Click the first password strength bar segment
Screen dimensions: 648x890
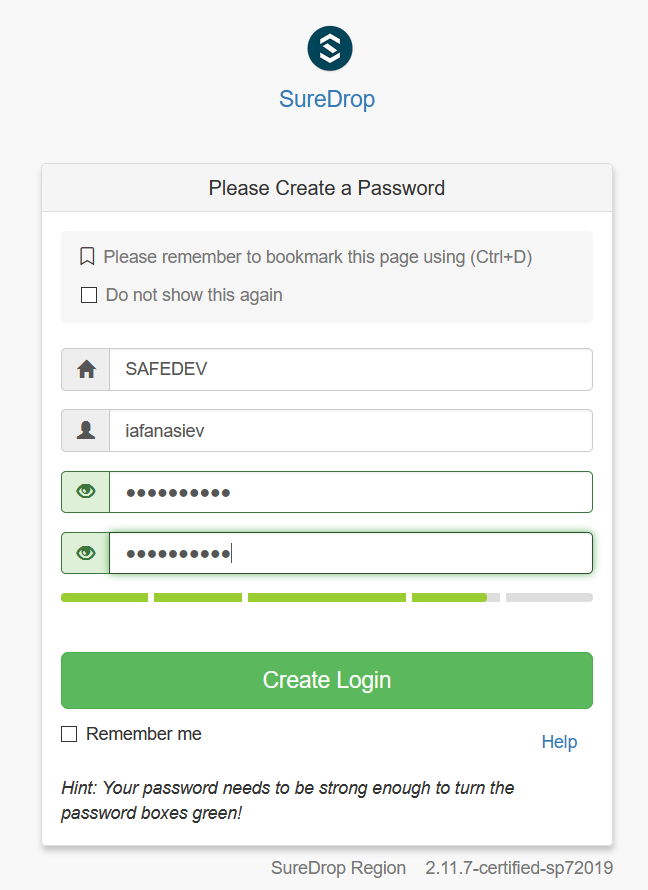pyautogui.click(x=104, y=598)
